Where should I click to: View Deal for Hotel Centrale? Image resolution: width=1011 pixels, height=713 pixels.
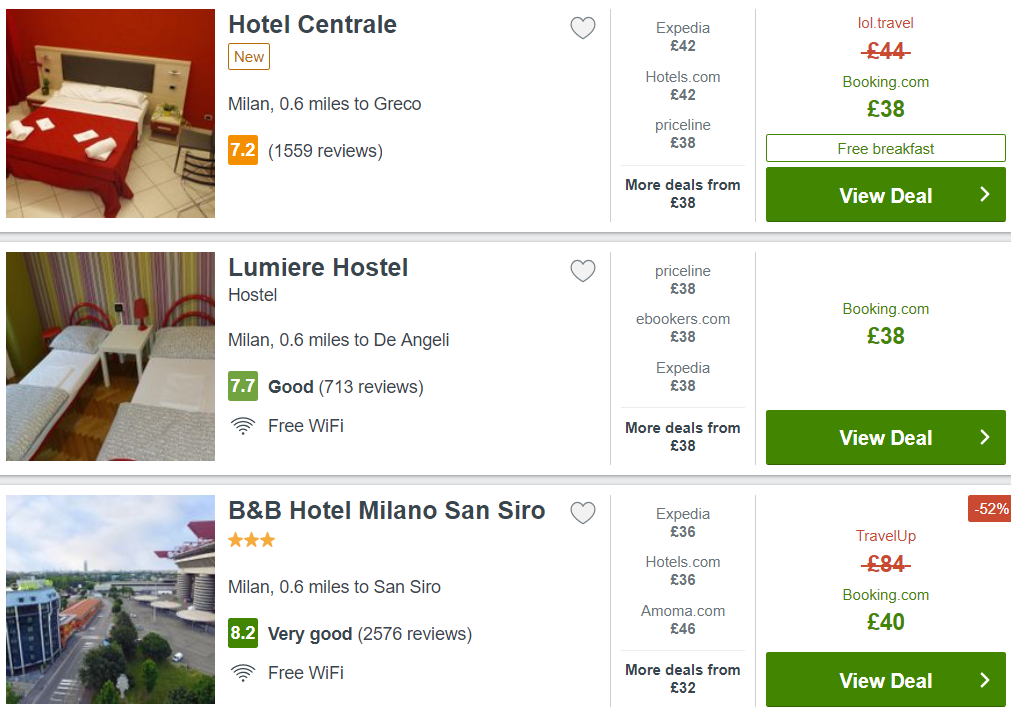pos(885,195)
